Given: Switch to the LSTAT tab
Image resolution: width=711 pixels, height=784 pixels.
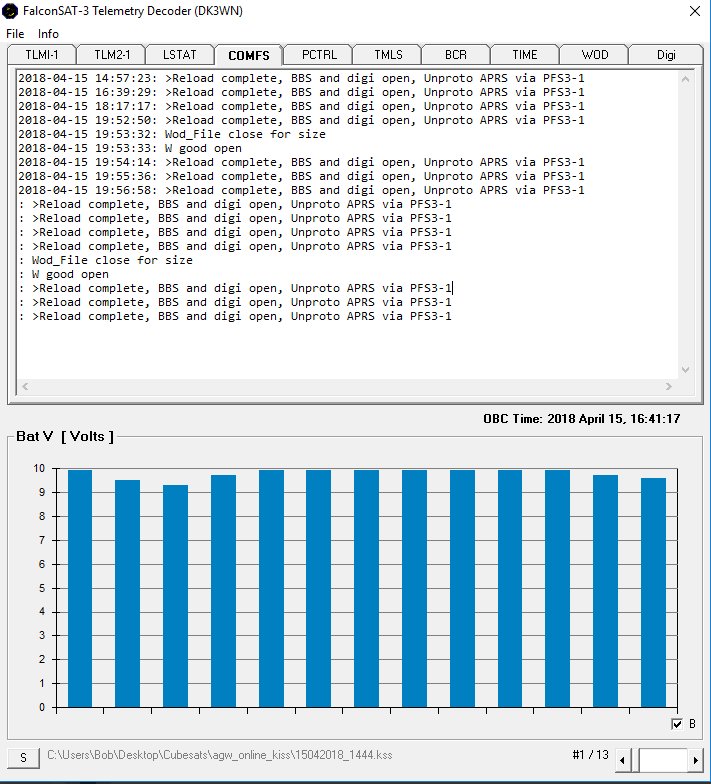Looking at the screenshot, I should 180,54.
